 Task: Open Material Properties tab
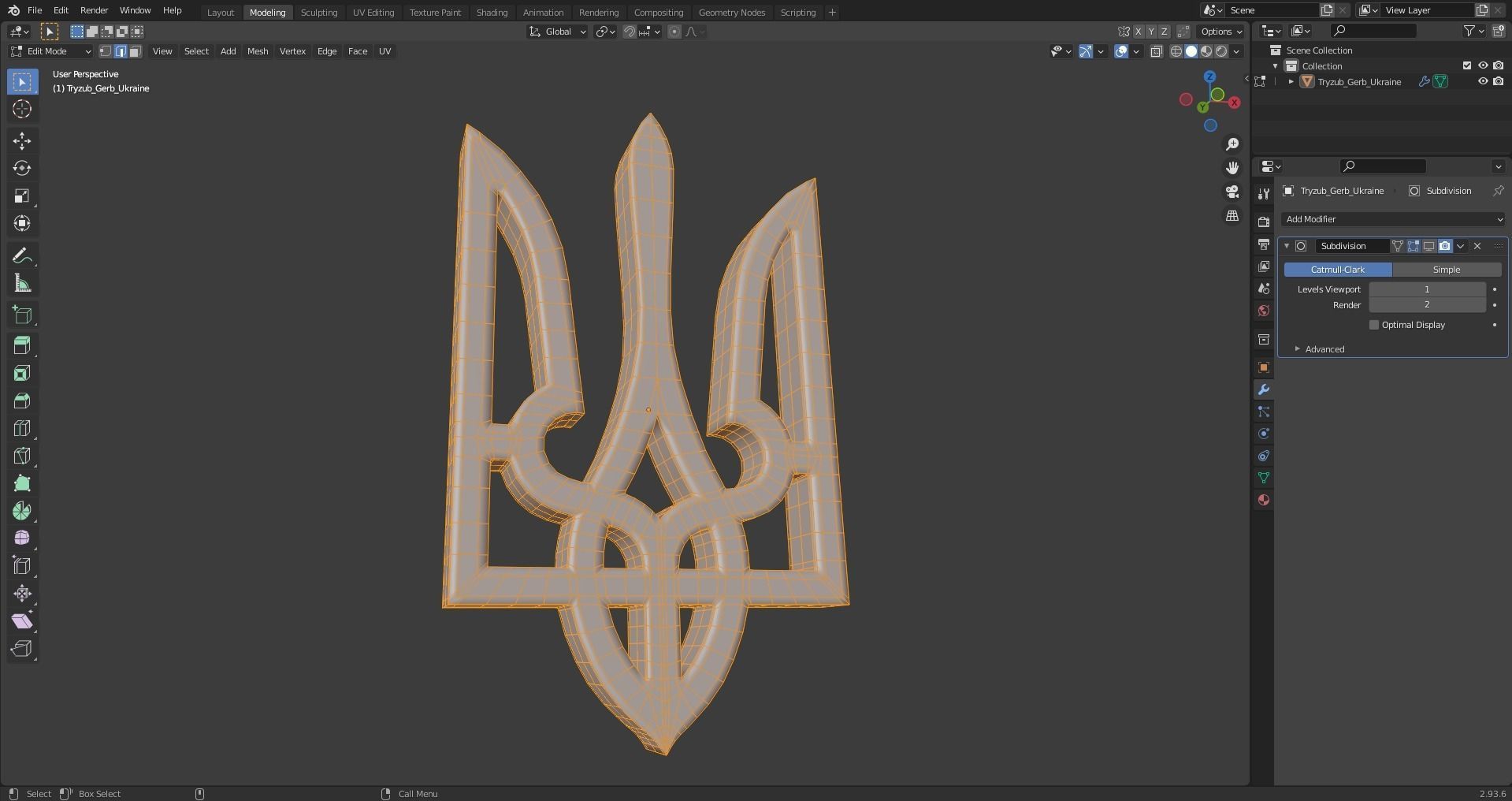[1263, 499]
